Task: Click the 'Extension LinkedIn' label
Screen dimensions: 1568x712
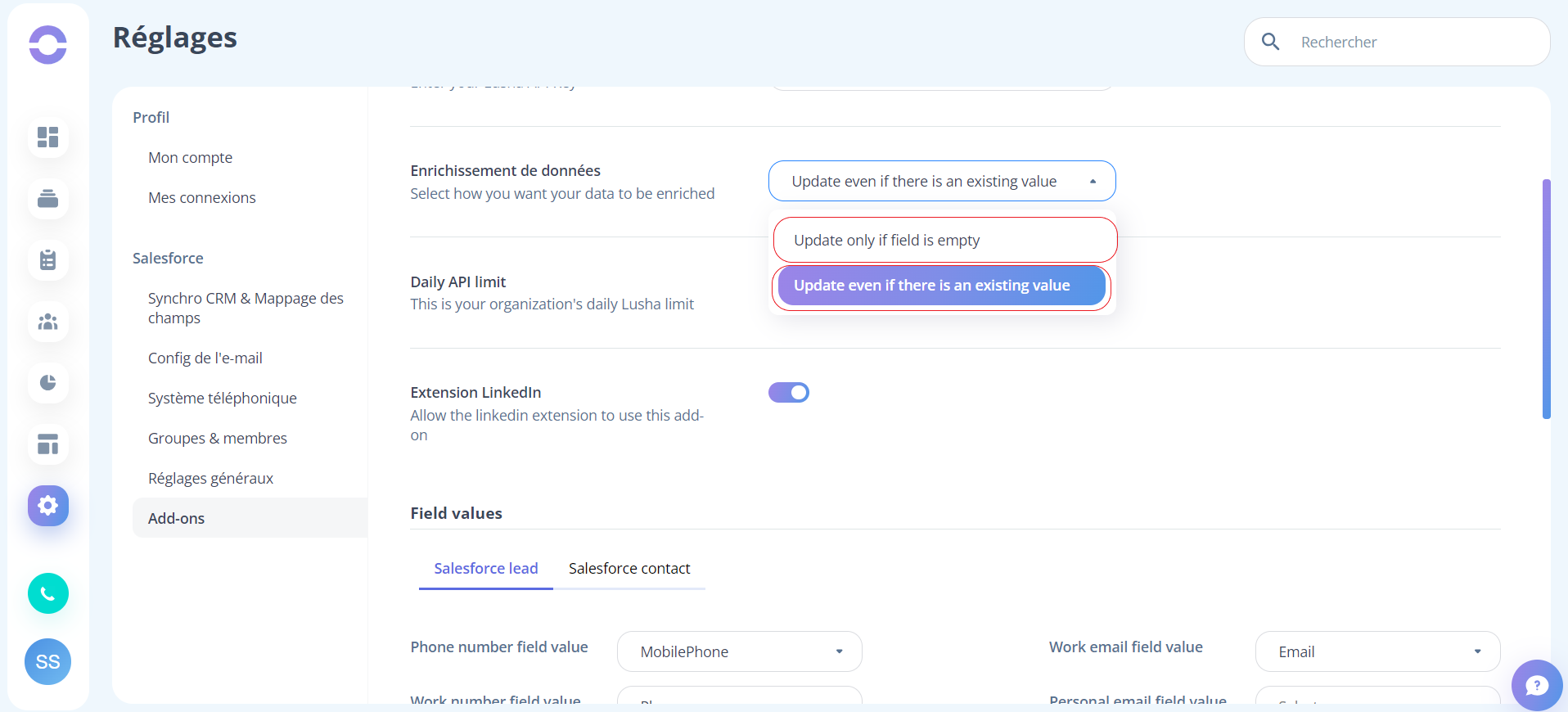Action: coord(476,392)
